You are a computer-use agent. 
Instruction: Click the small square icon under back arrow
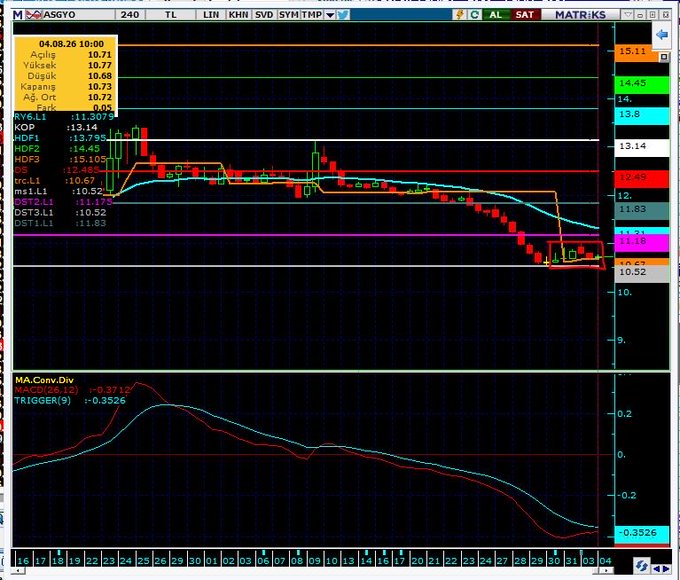pyautogui.click(x=664, y=57)
